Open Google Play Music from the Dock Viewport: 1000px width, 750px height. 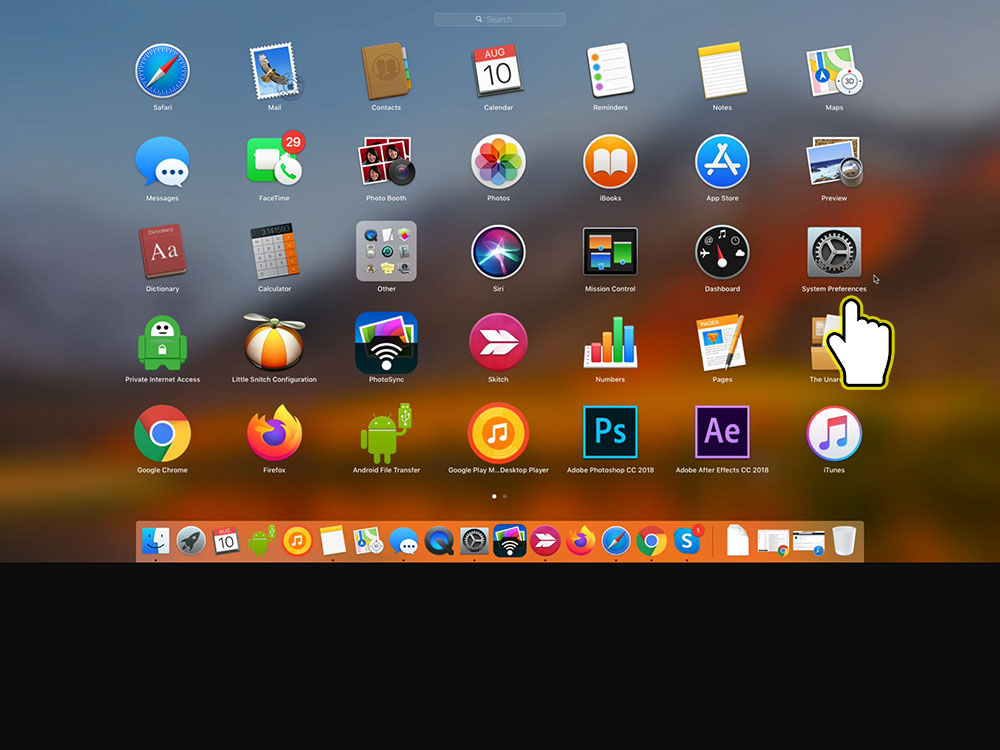click(x=297, y=541)
